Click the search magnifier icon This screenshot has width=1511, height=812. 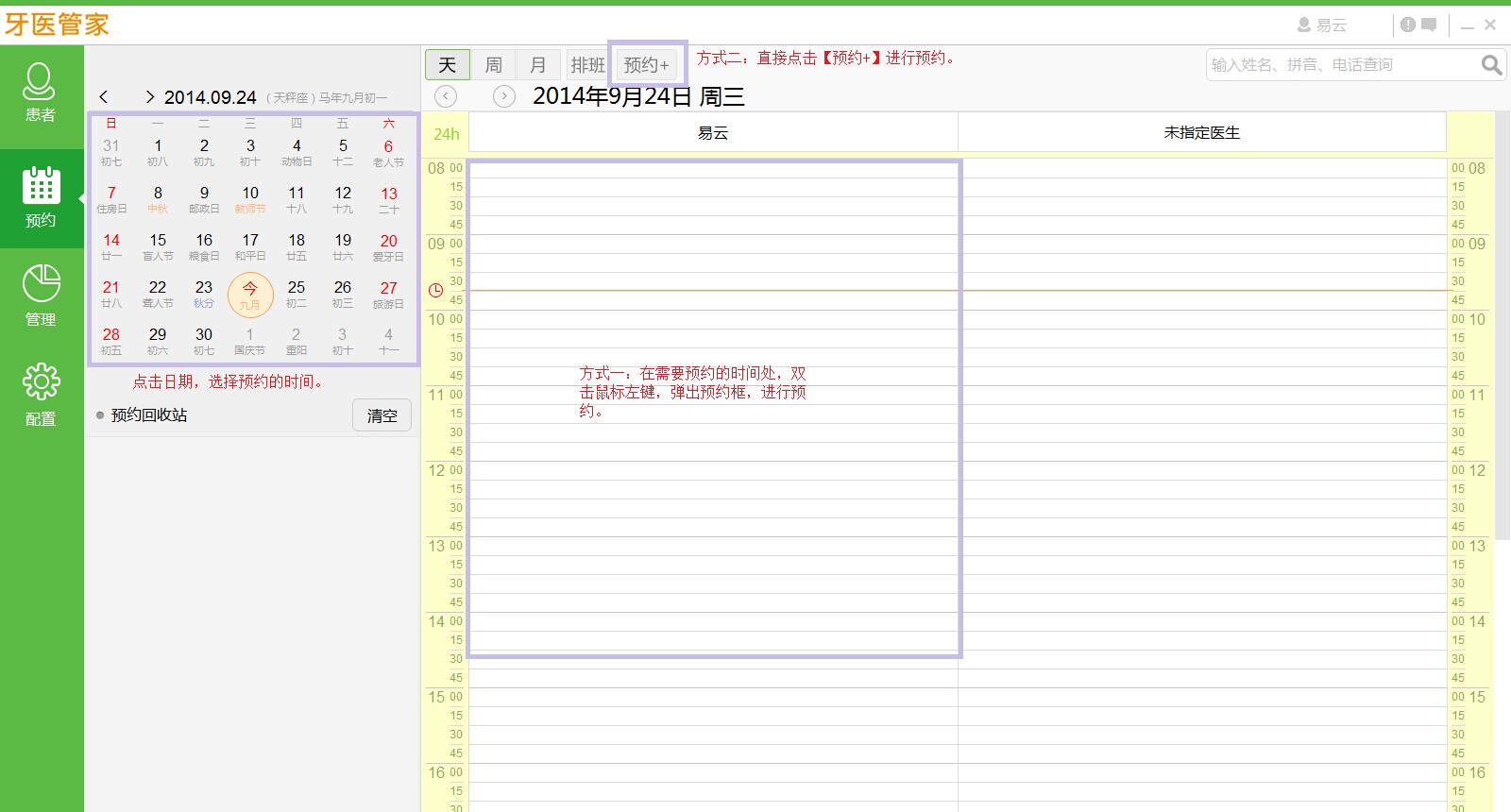1491,65
